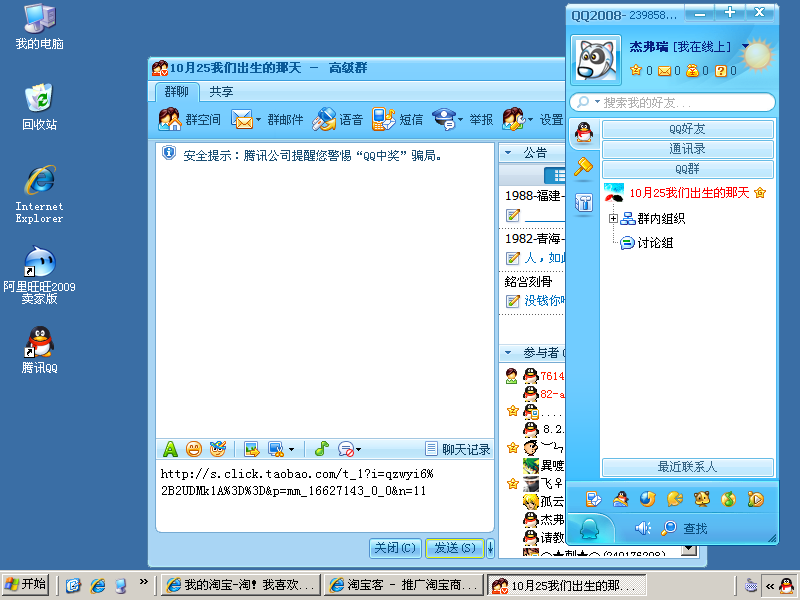This screenshot has width=800, height=600.
Task: Open the screen capture dropdown arrow
Action: pyautogui.click(x=291, y=449)
